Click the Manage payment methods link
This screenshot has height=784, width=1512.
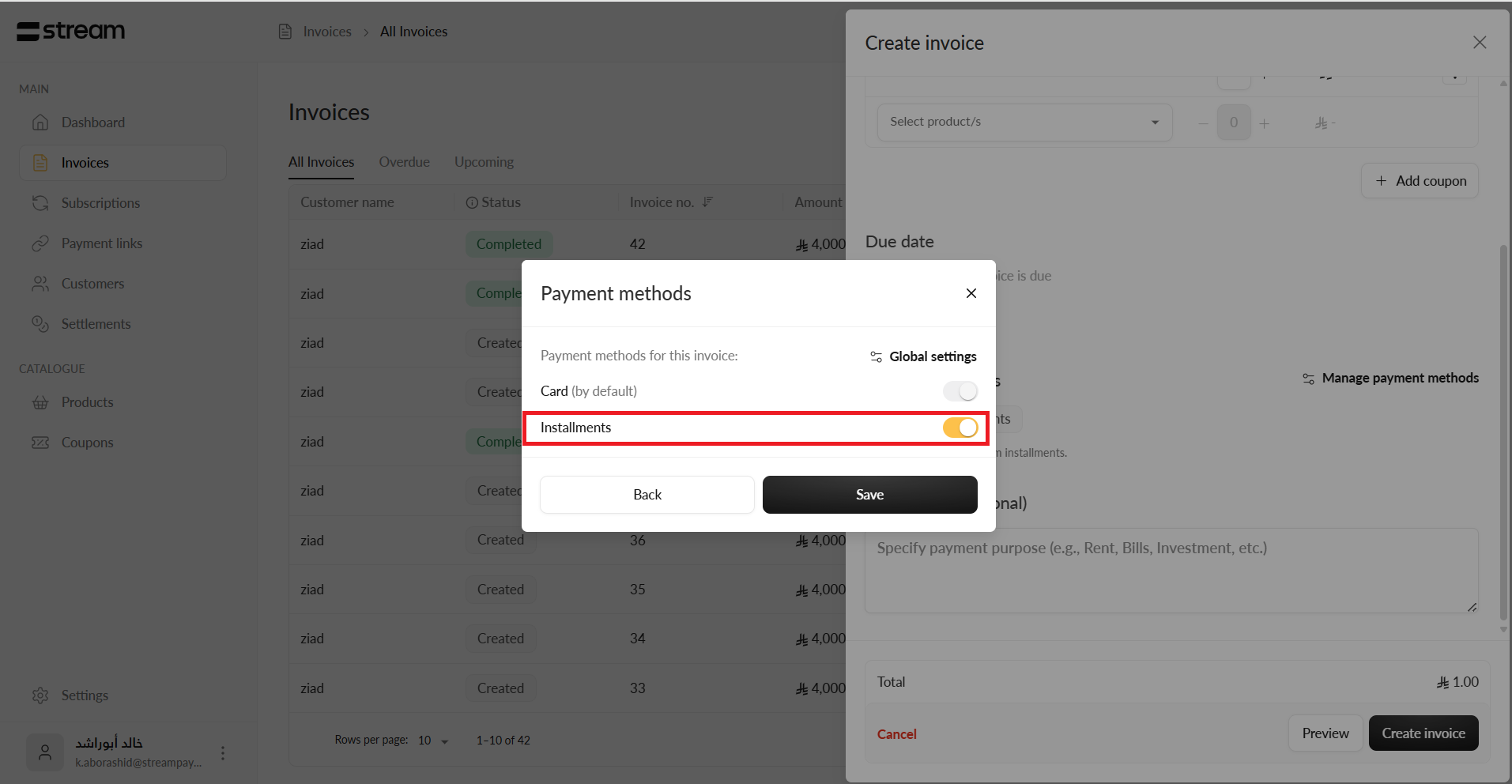pos(1400,378)
